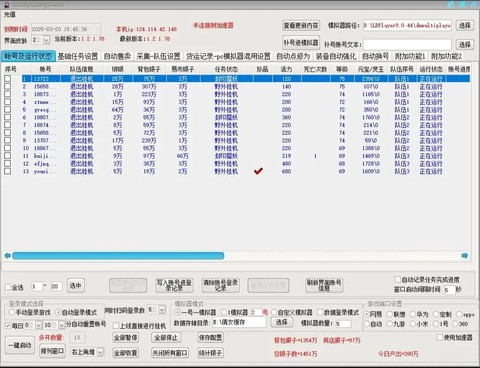
Task: Click the right arrow of the horizontal scrollbar
Action: (x=465, y=256)
